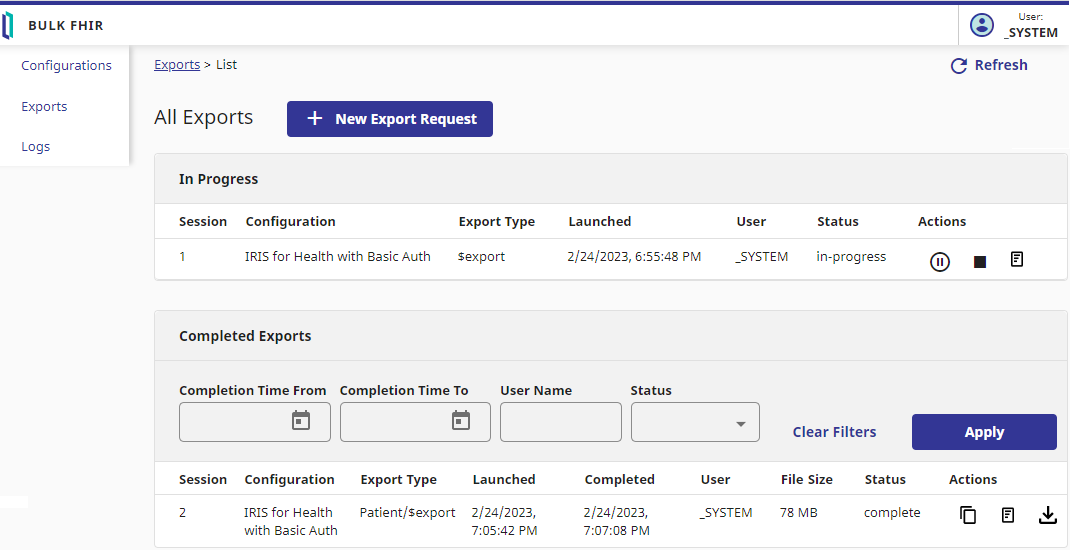
Task: Apply the completed exports filters
Action: tap(984, 432)
